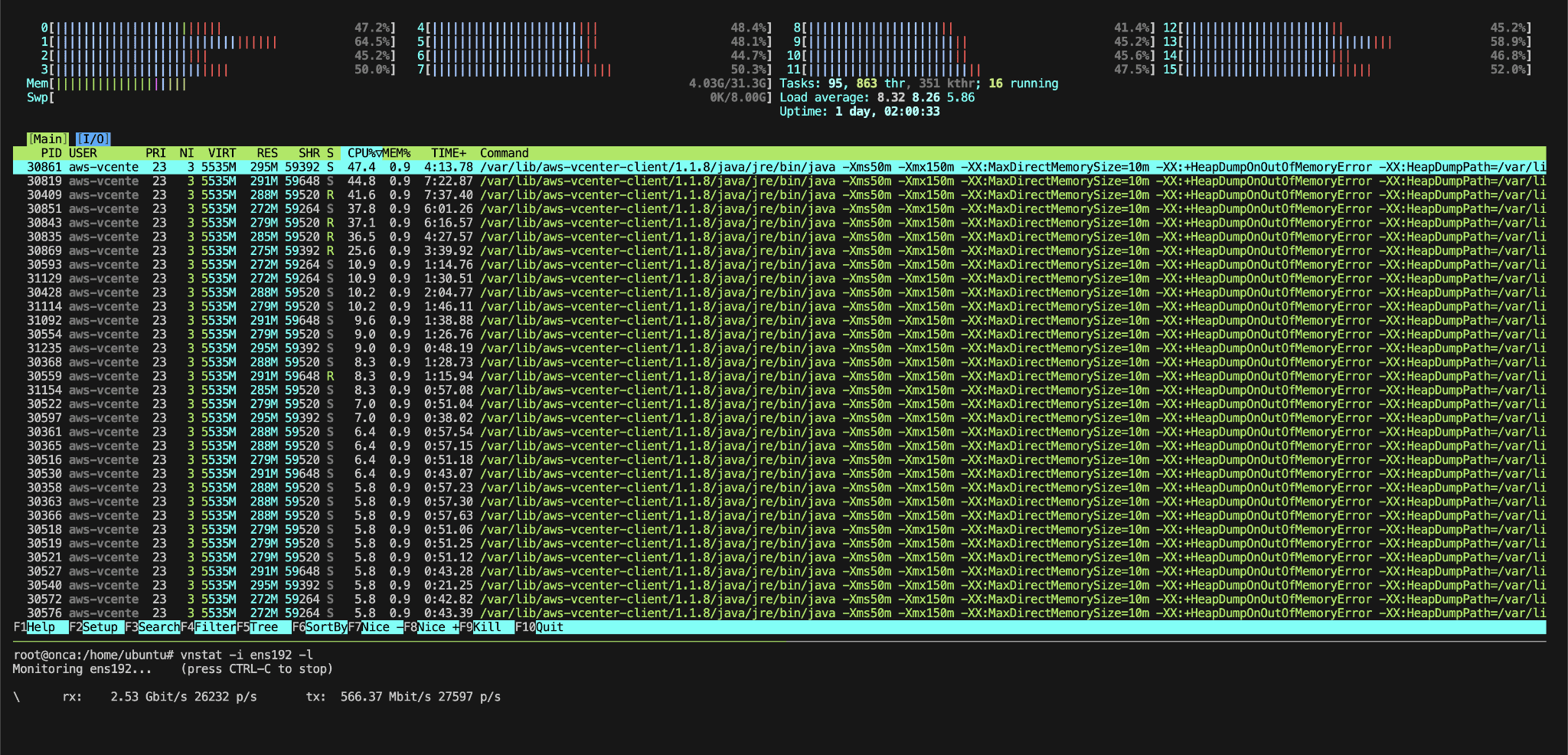Toggle F5 Tree view

[264, 627]
